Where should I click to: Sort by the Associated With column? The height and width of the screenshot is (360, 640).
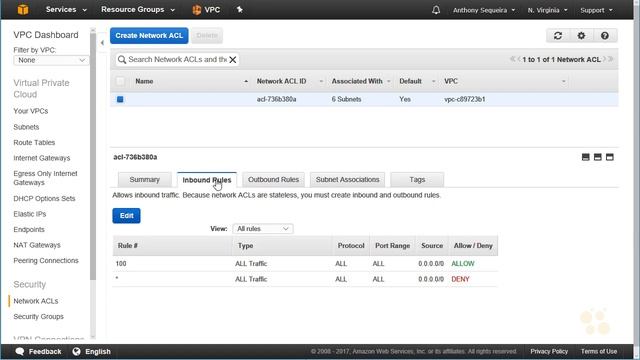357,81
